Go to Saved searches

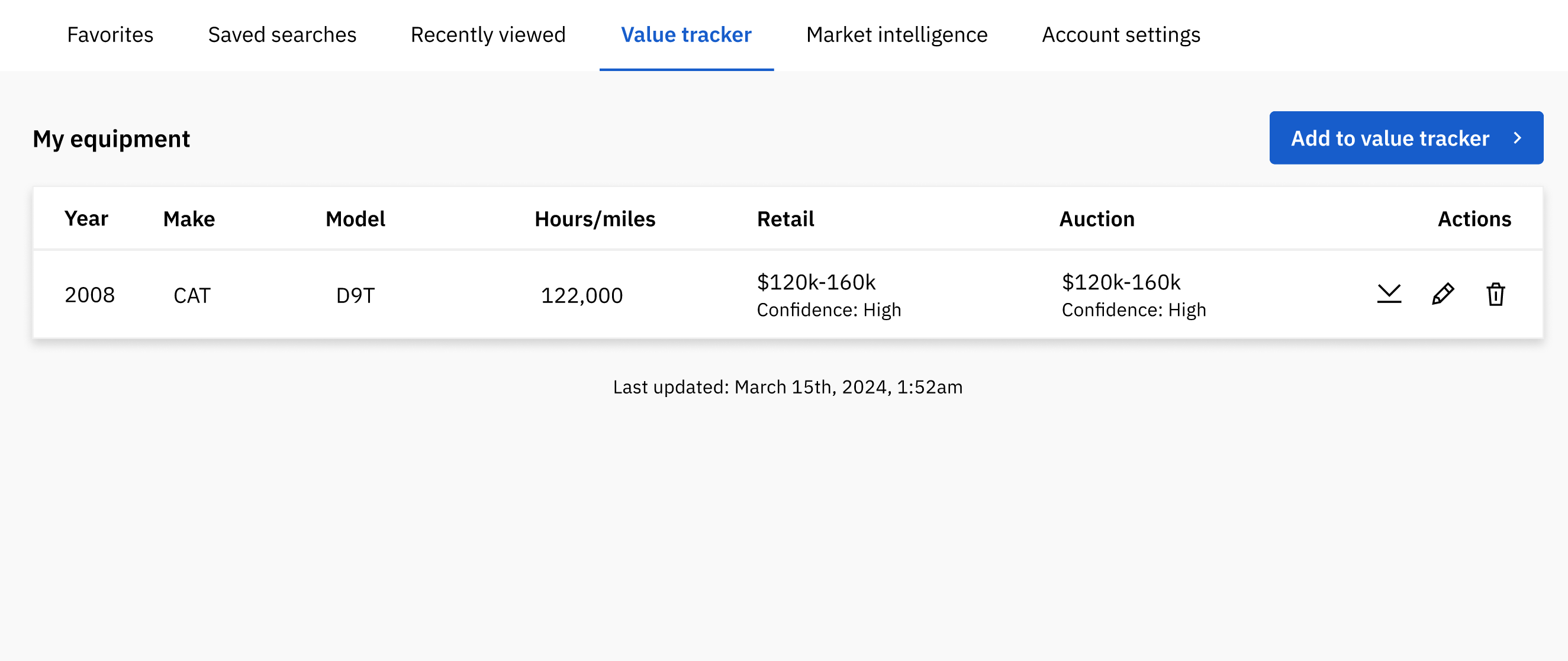pyautogui.click(x=282, y=35)
